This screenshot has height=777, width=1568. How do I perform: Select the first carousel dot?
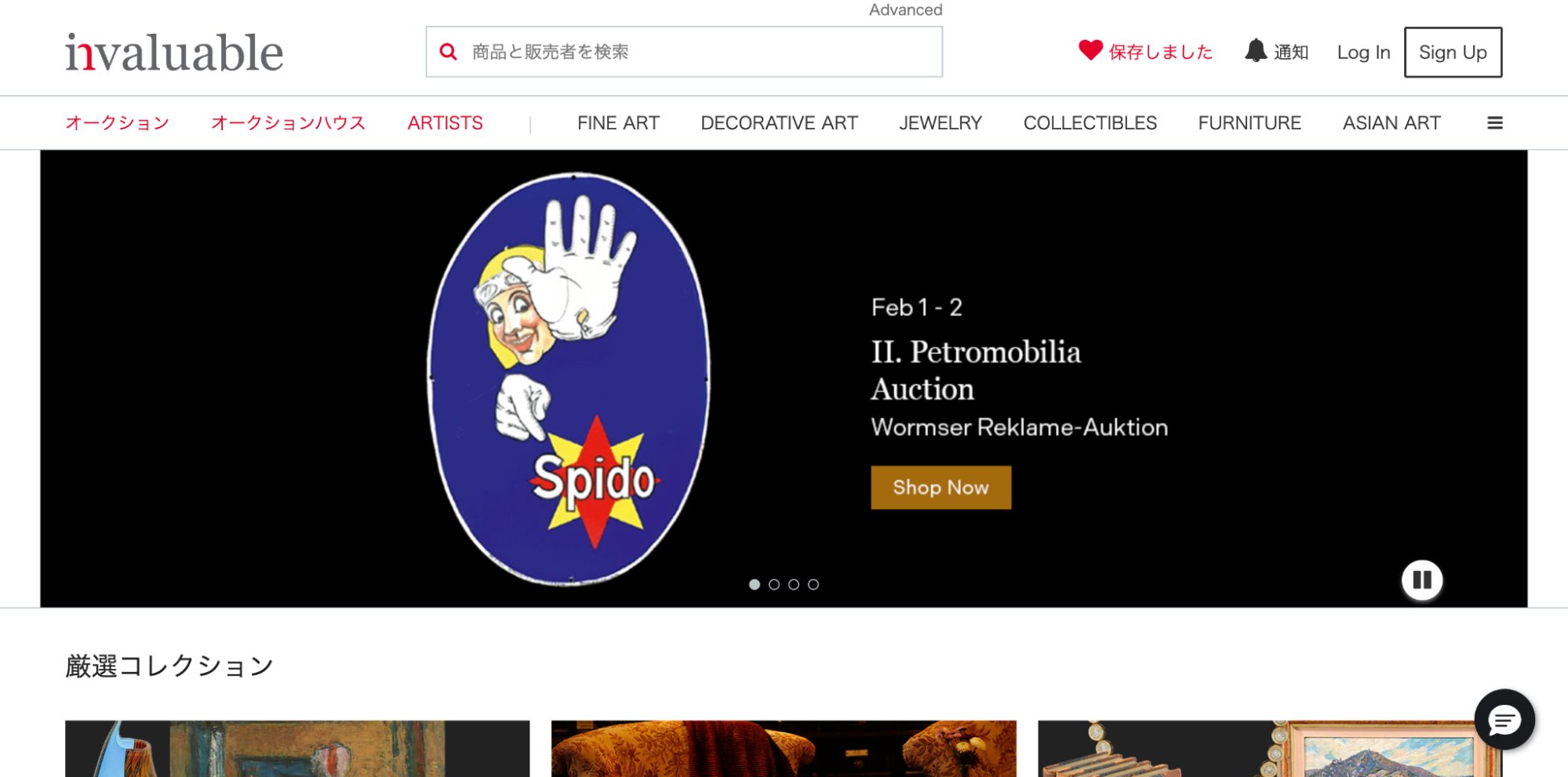pos(755,584)
